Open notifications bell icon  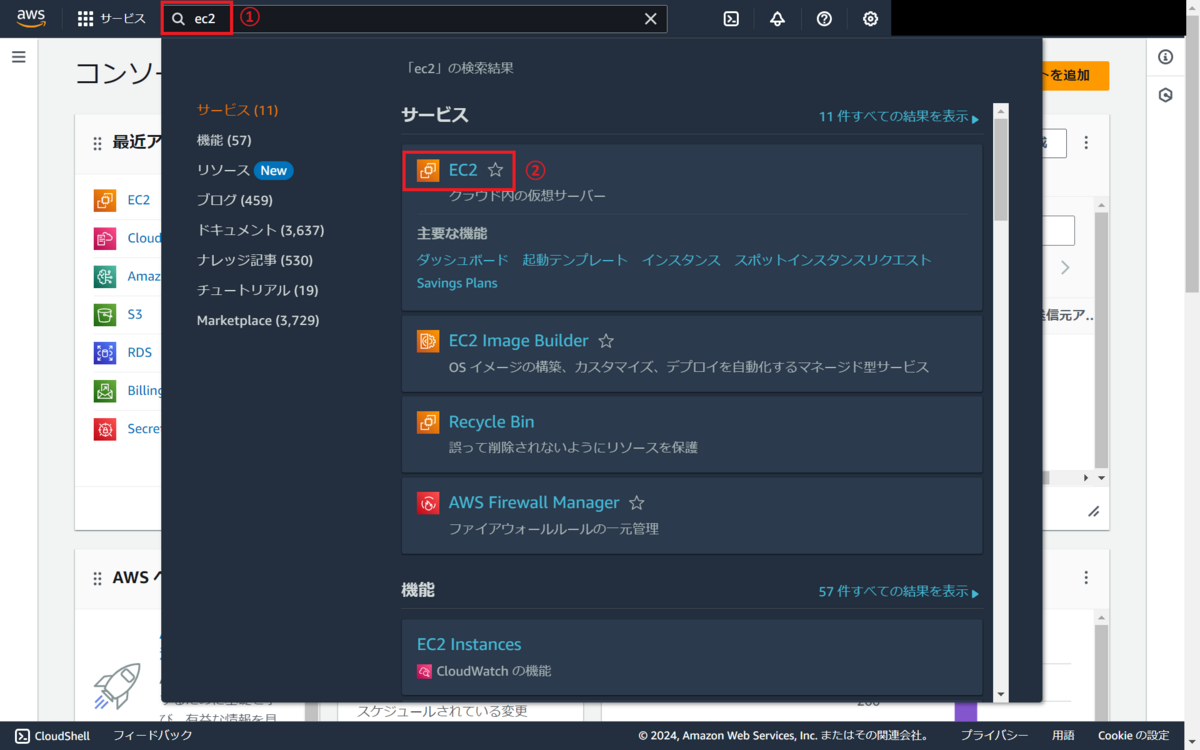tap(777, 19)
